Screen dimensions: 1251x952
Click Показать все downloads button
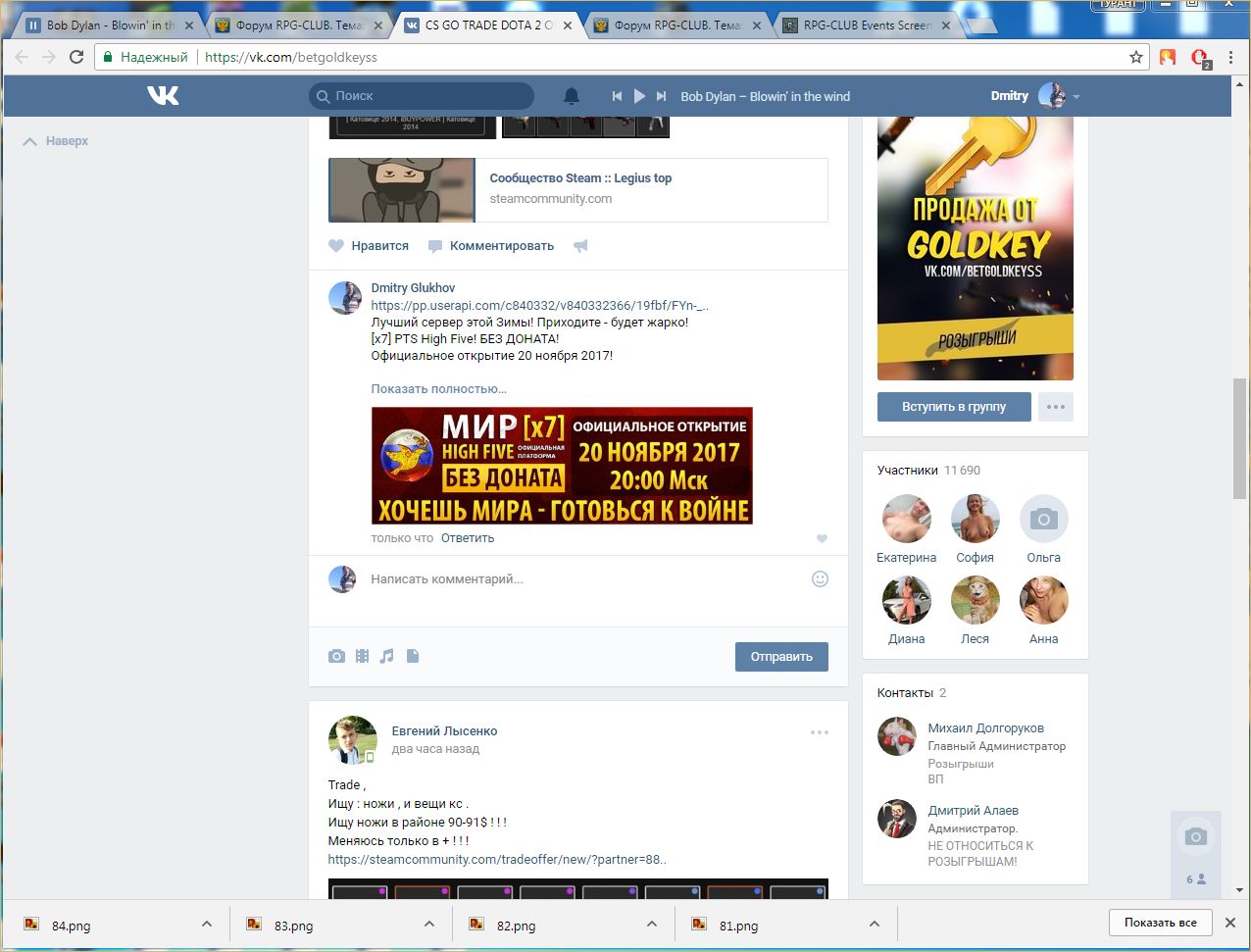(x=1161, y=923)
